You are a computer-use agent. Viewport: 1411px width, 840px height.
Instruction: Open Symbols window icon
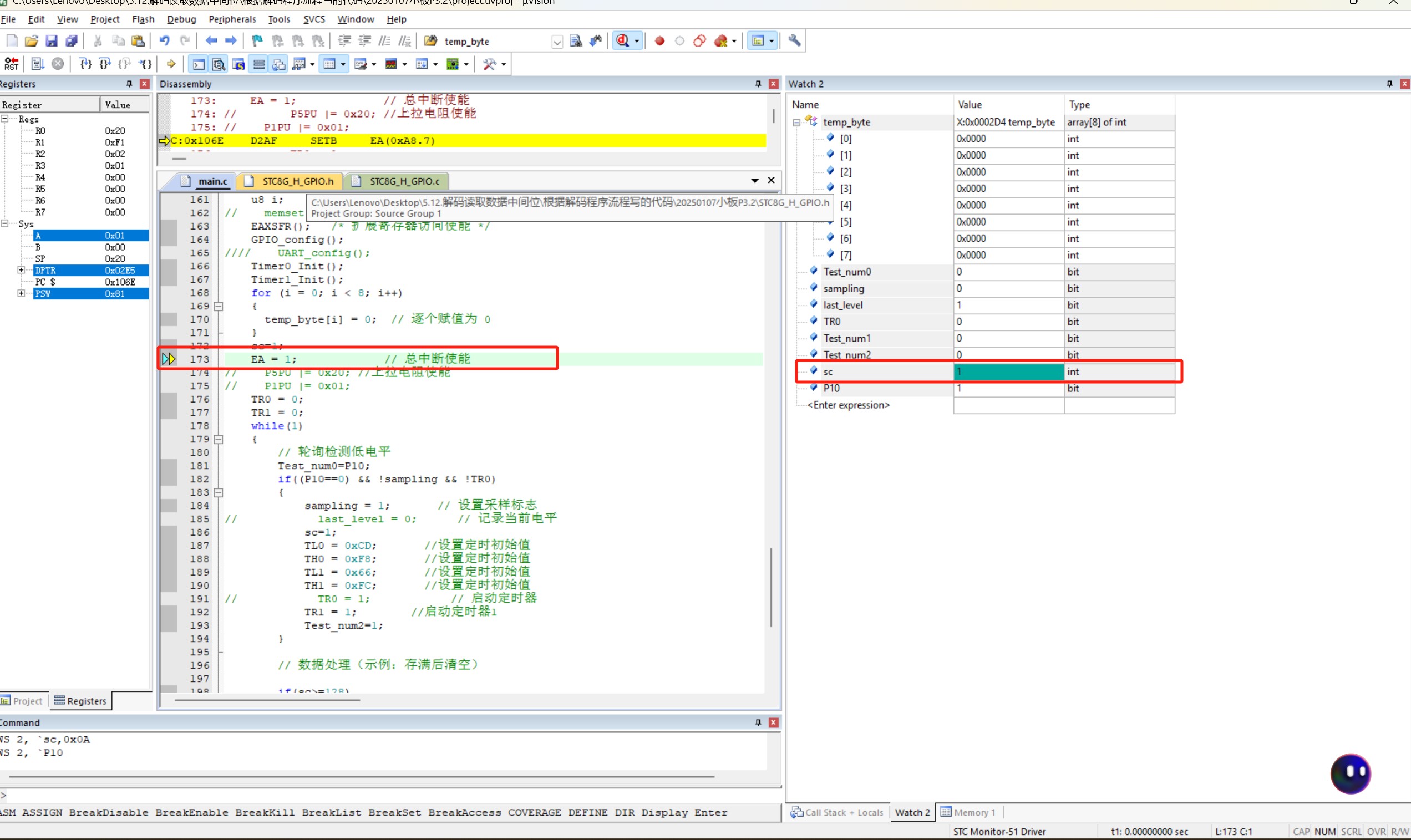(x=238, y=64)
